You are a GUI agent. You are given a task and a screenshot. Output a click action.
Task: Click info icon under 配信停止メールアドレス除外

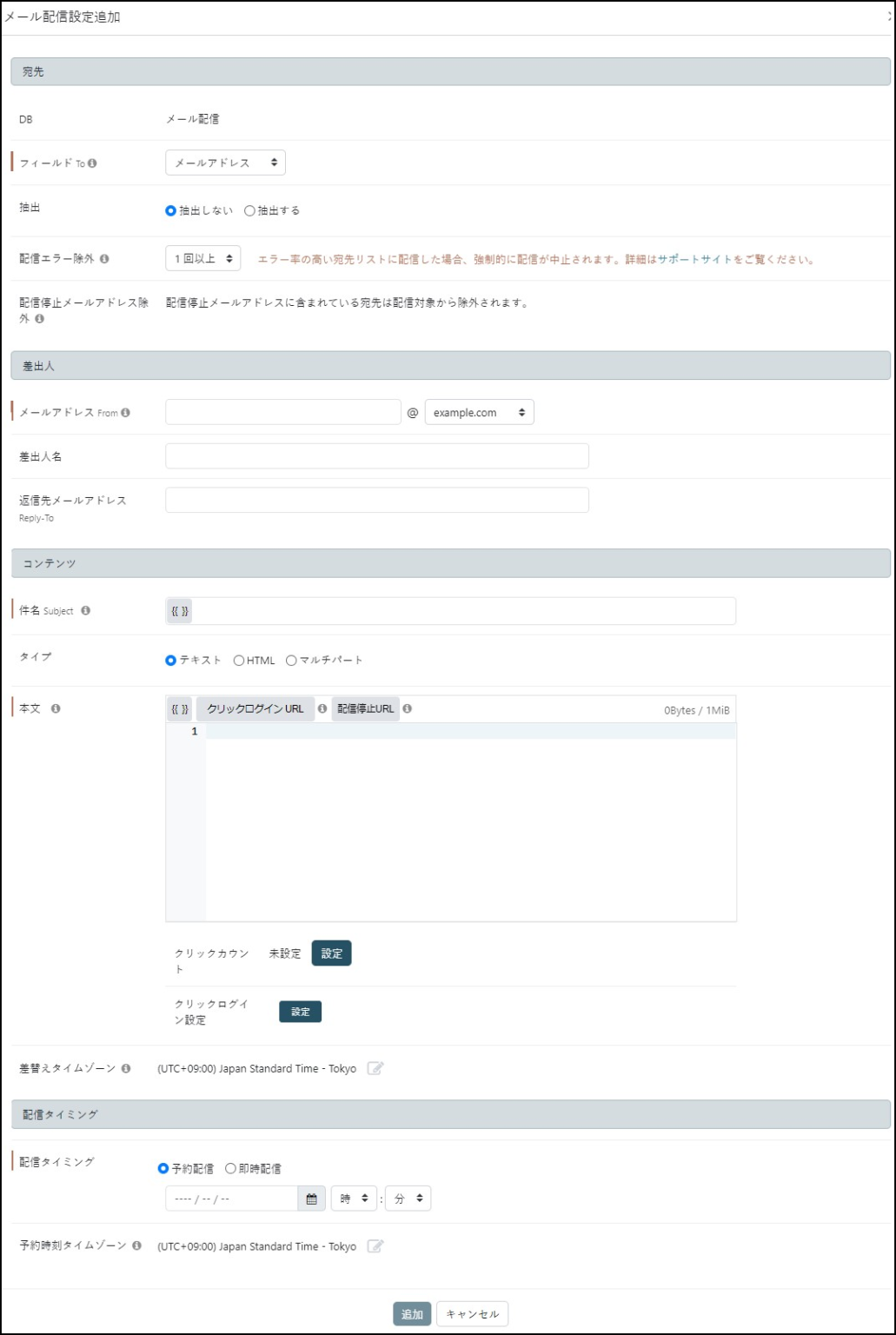39,319
